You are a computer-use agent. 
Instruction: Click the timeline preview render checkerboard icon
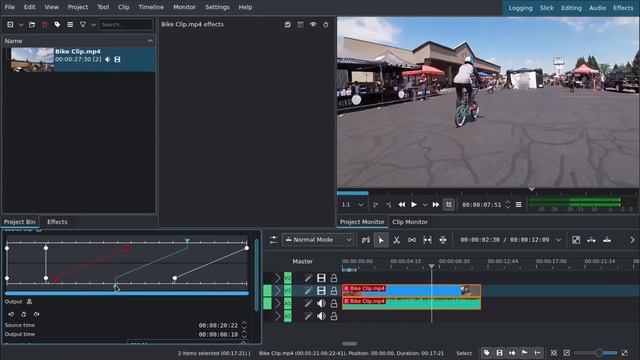pyautogui.click(x=576, y=240)
